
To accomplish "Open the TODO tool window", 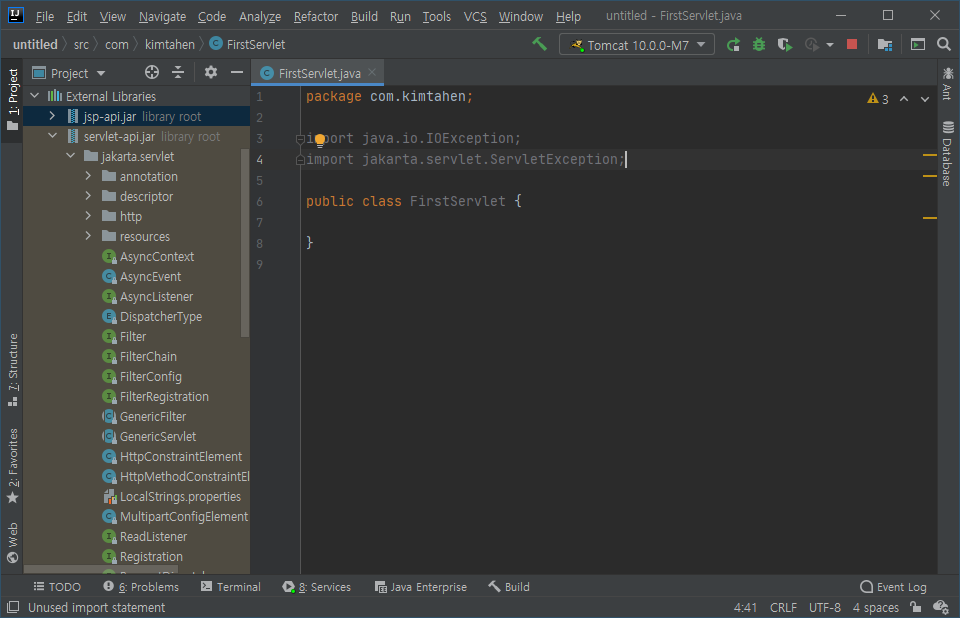I will pos(57,587).
